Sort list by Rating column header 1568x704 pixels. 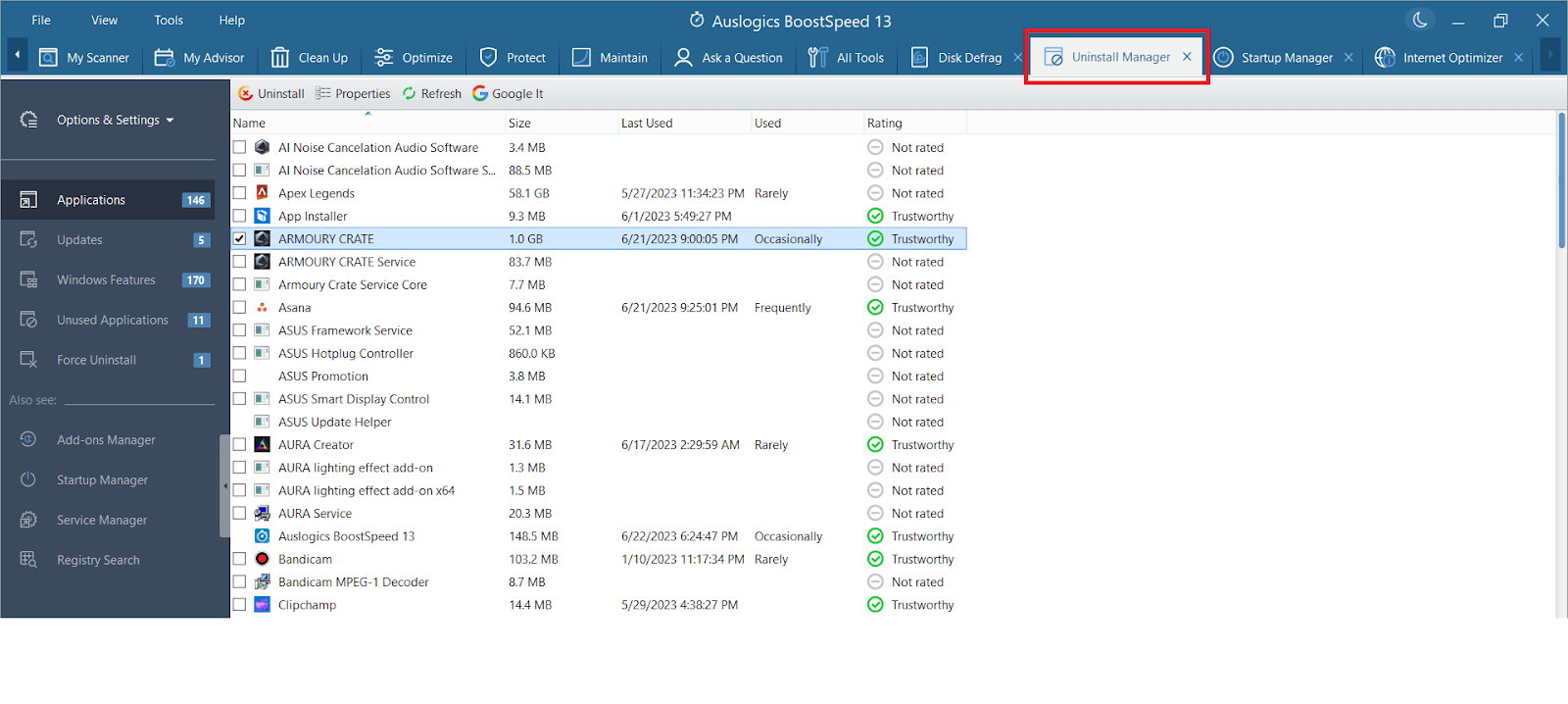click(x=914, y=123)
